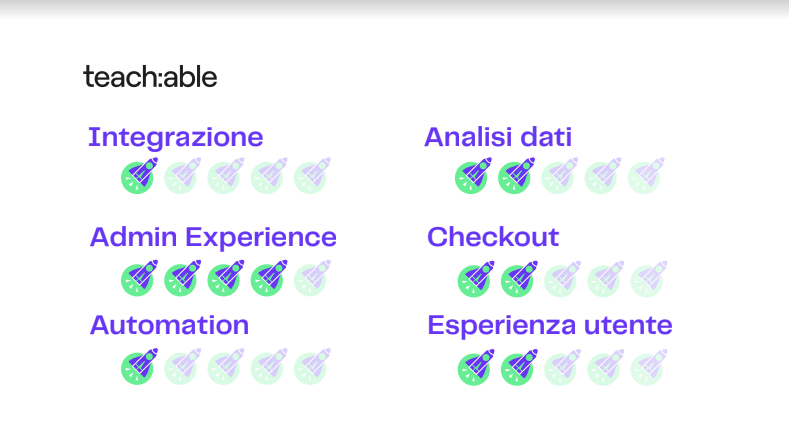This screenshot has width=789, height=444.
Task: Click the second rocket under Esperienza utente
Action: point(518,367)
